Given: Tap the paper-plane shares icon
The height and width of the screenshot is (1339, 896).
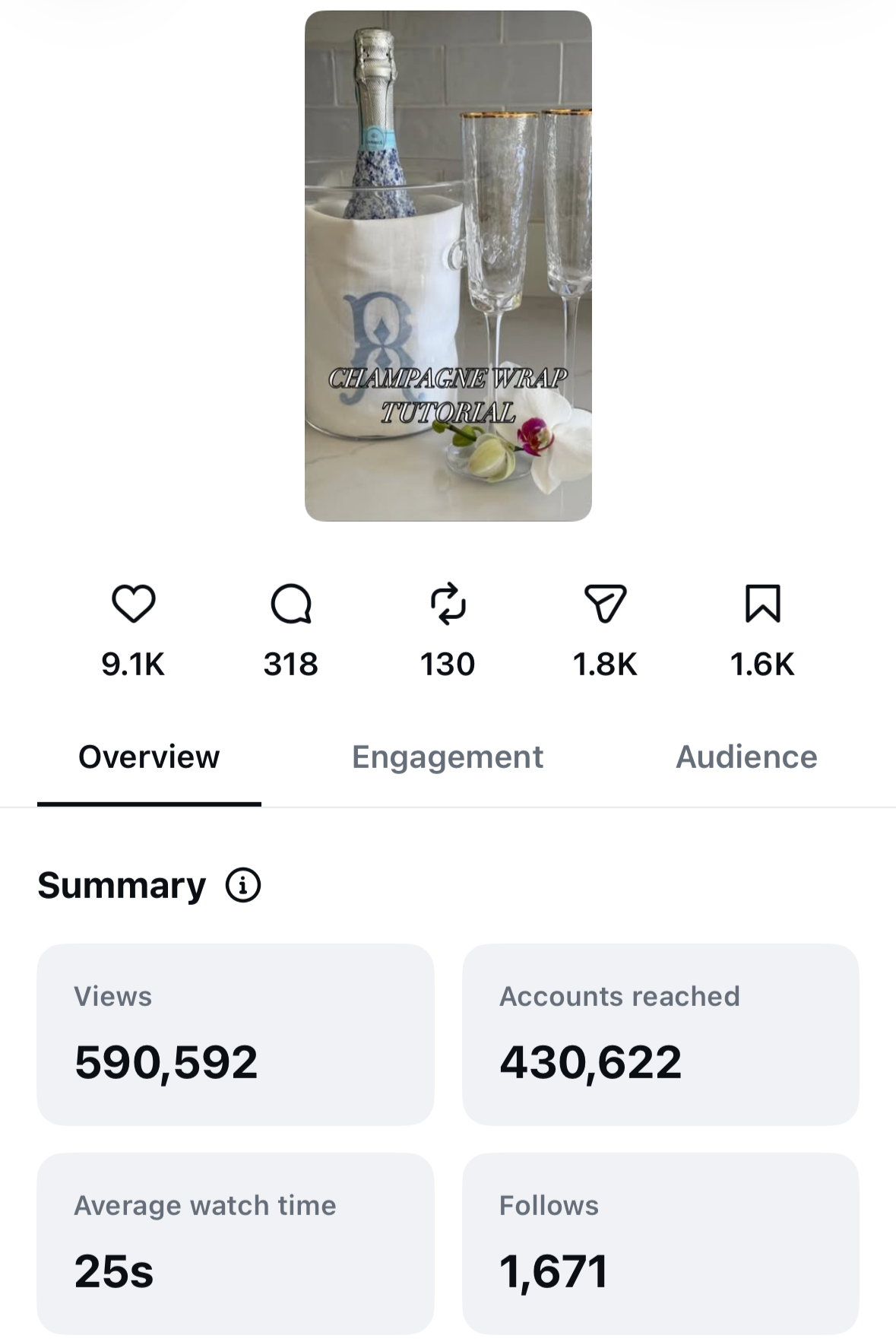Looking at the screenshot, I should (606, 604).
